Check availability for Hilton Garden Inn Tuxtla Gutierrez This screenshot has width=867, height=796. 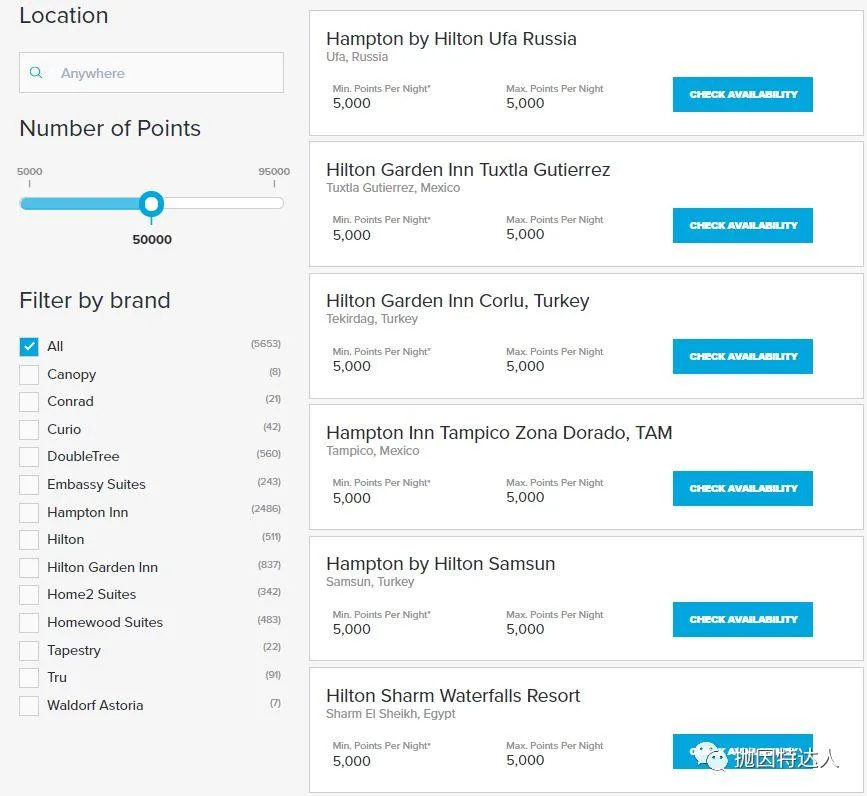[x=743, y=226]
